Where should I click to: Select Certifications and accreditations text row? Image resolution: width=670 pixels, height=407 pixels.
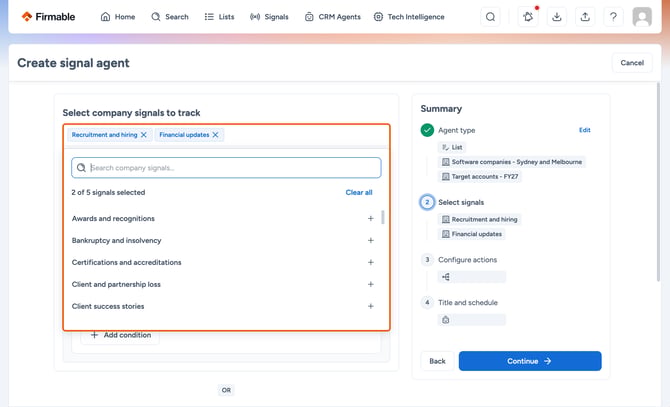[x=126, y=262]
